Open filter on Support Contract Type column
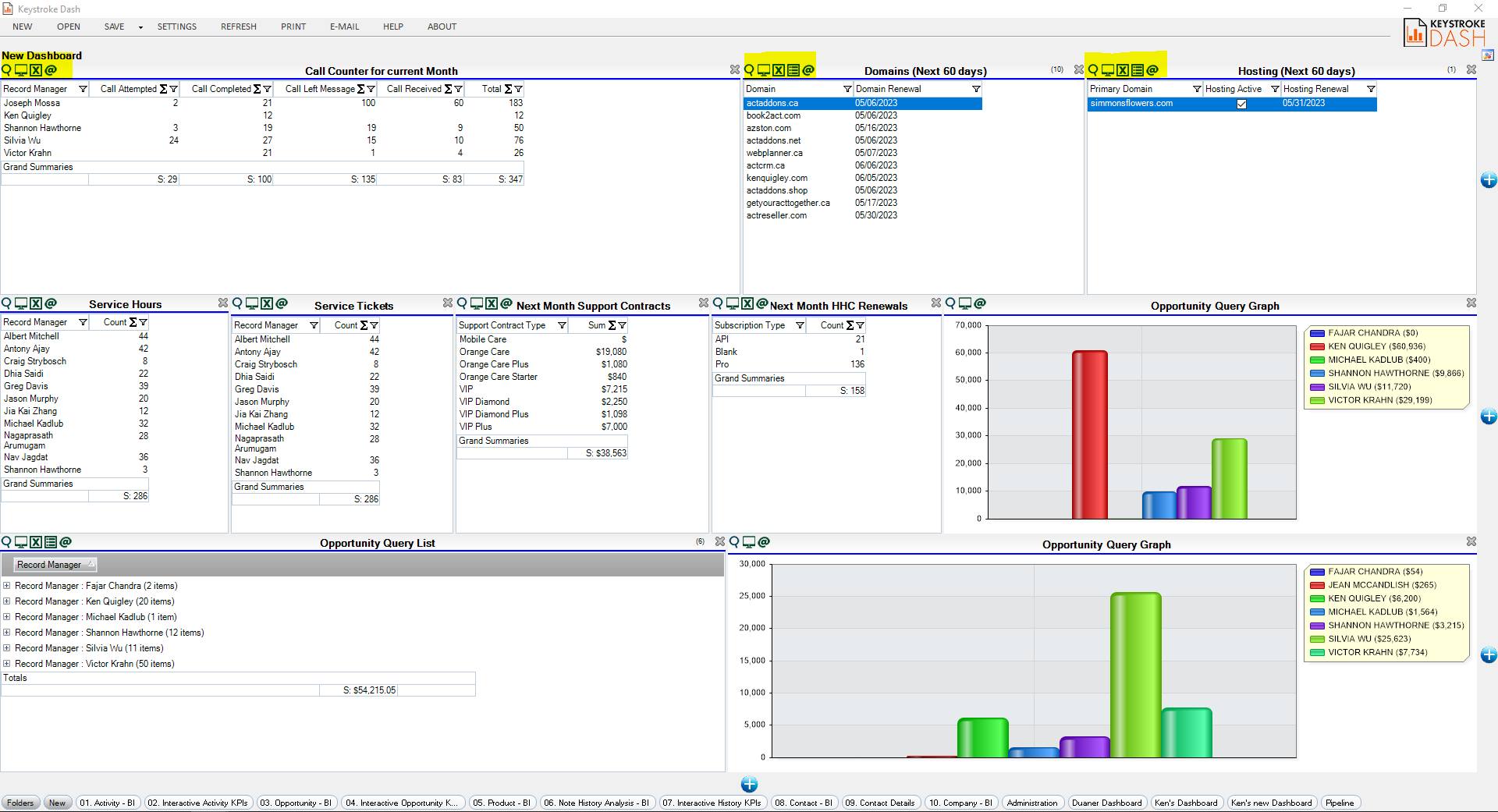 (562, 325)
